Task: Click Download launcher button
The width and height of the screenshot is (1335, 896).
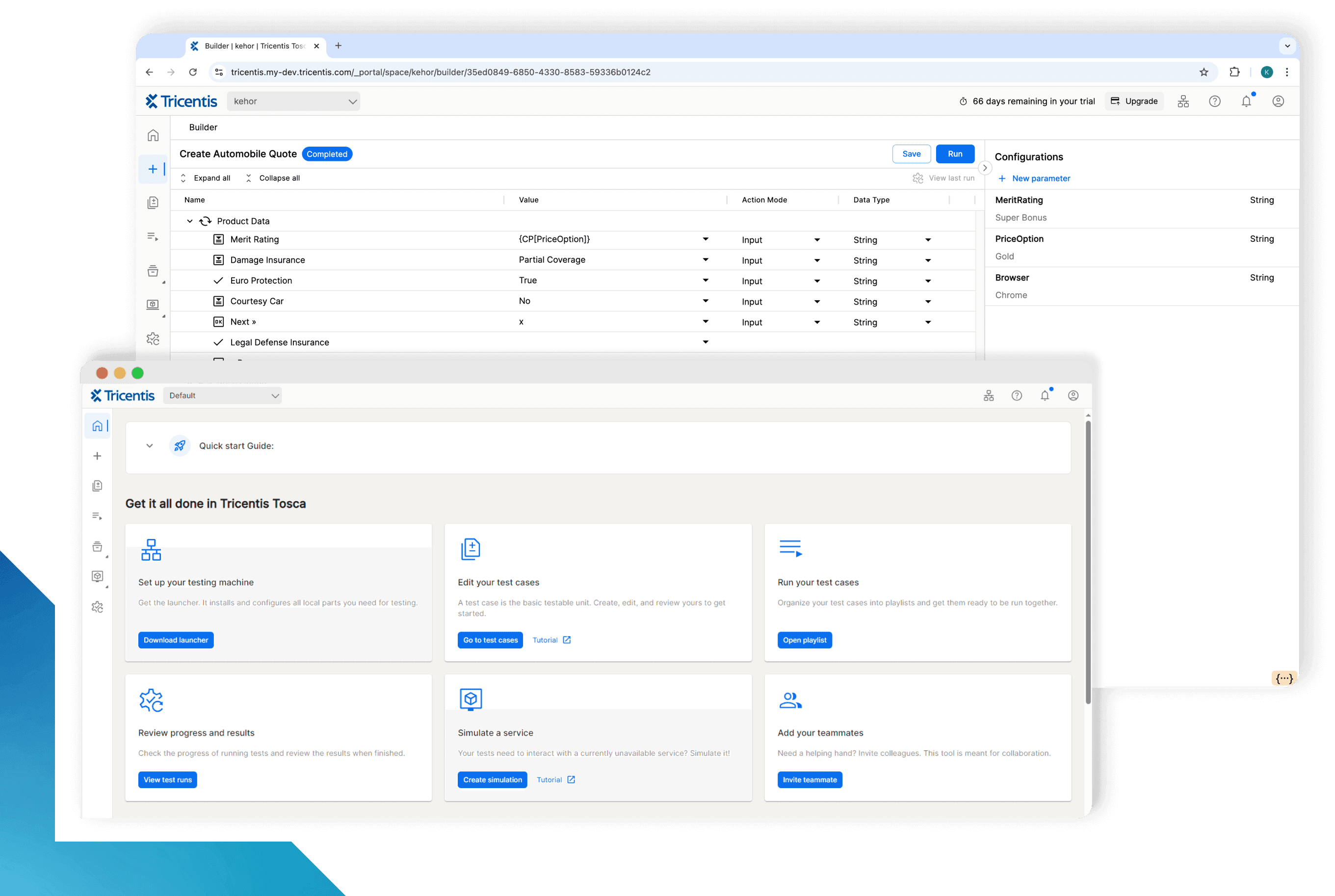Action: coord(176,640)
